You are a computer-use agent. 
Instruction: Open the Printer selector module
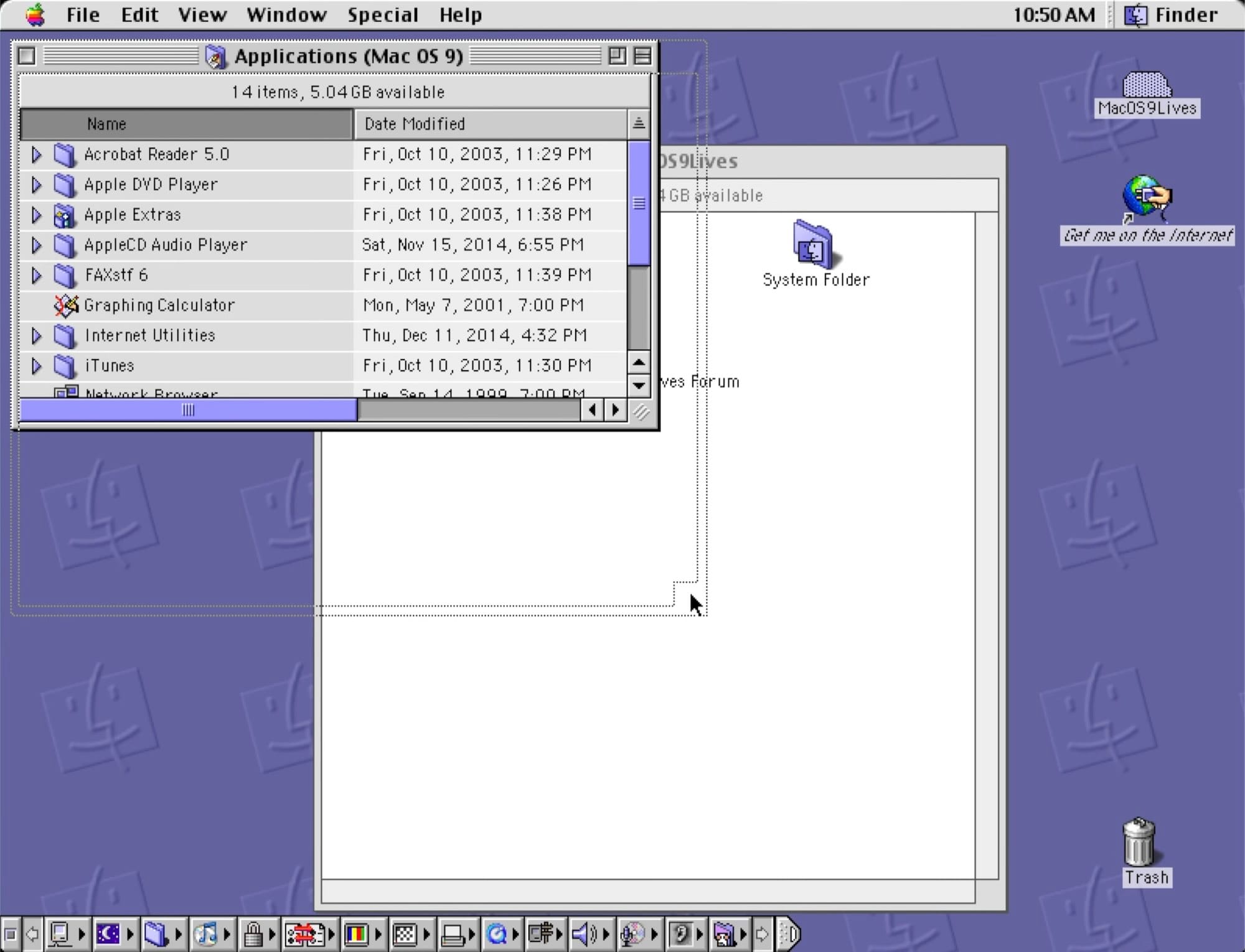click(x=458, y=933)
